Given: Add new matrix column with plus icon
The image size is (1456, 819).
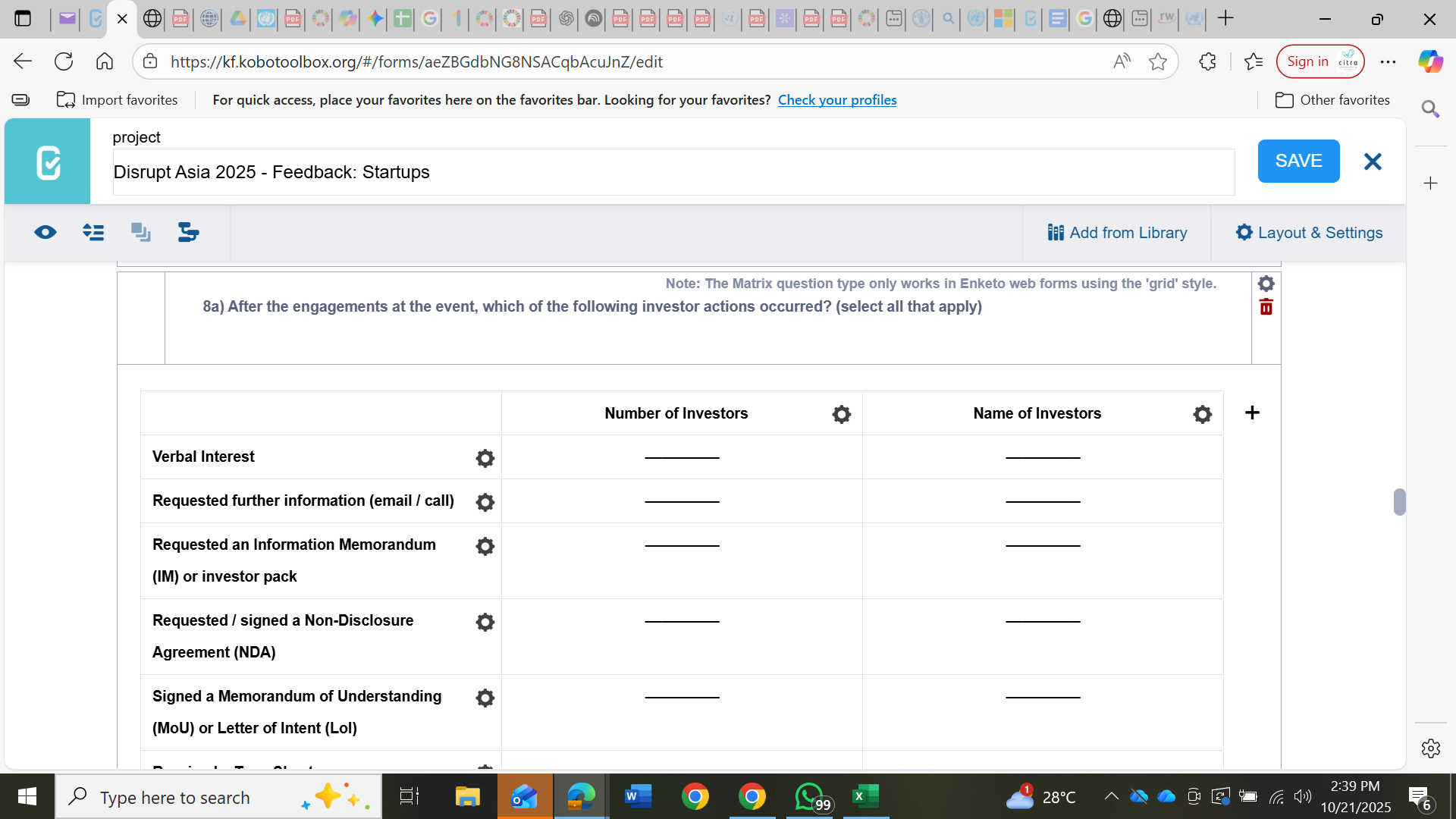Looking at the screenshot, I should click(x=1252, y=413).
